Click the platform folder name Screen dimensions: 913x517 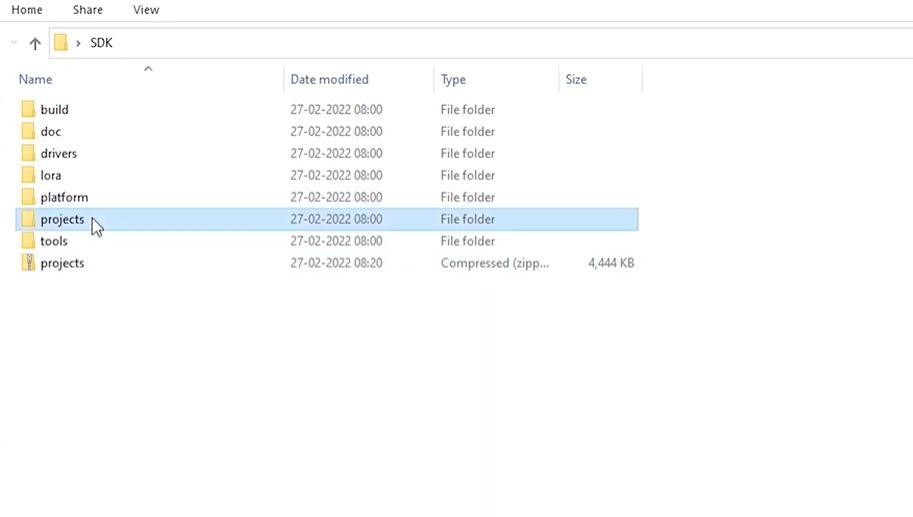pyautogui.click(x=65, y=197)
